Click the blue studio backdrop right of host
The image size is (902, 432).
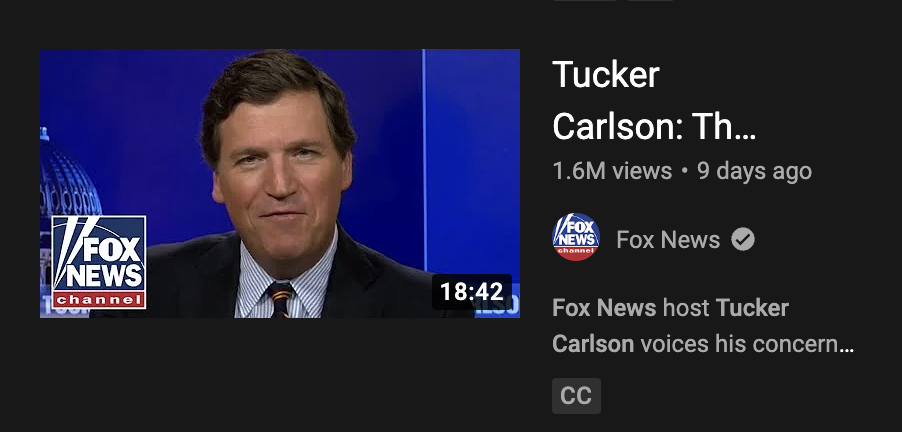(472, 161)
